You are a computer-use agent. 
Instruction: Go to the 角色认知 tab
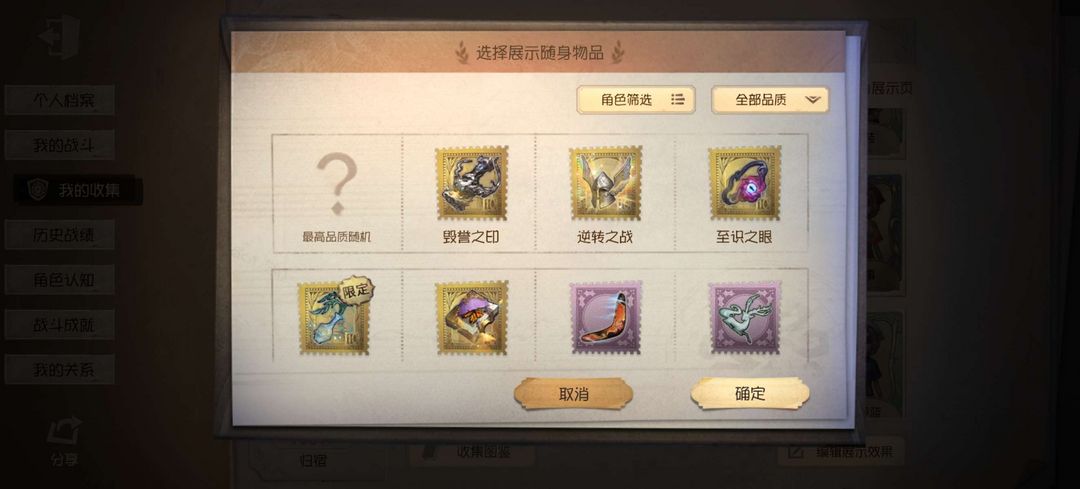point(60,280)
